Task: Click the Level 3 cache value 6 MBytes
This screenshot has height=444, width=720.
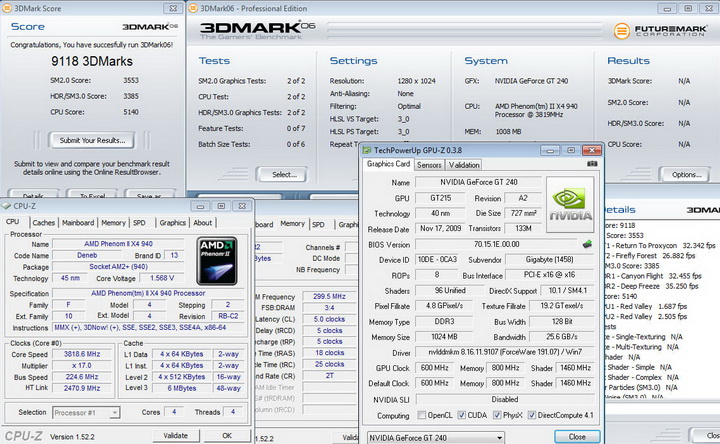Action: pyautogui.click(x=182, y=388)
